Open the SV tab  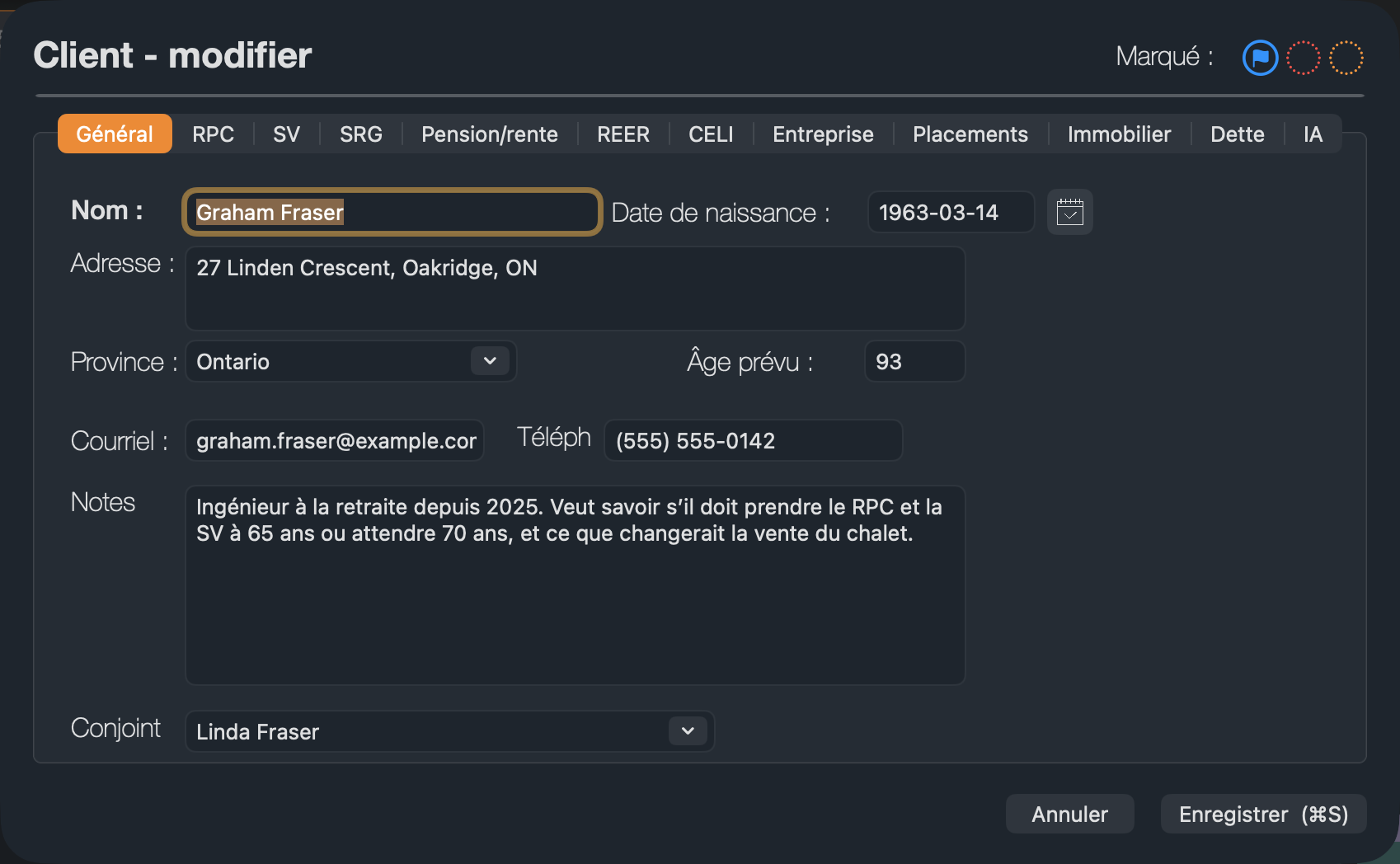coord(286,134)
